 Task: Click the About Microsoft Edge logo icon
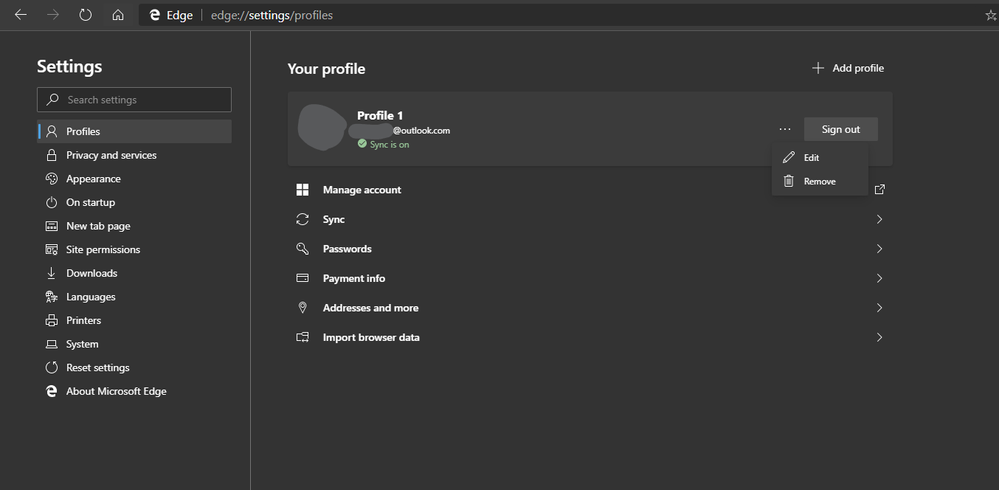point(52,391)
